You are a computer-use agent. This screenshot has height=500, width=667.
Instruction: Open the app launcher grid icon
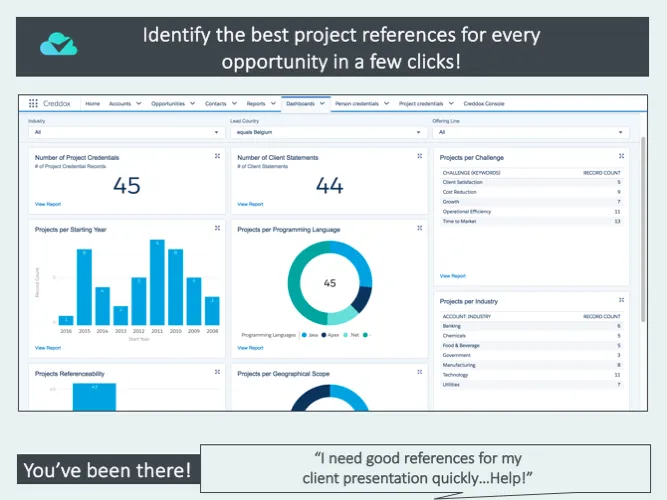(x=33, y=103)
